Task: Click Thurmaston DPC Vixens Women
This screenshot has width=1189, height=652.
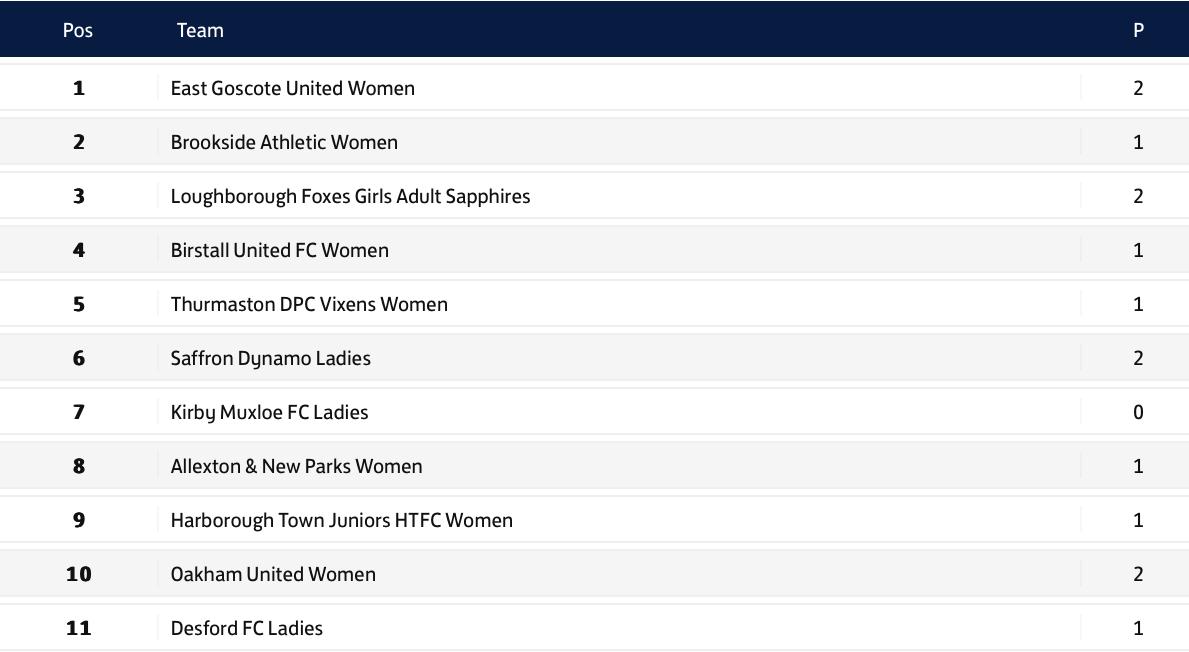Action: [309, 304]
